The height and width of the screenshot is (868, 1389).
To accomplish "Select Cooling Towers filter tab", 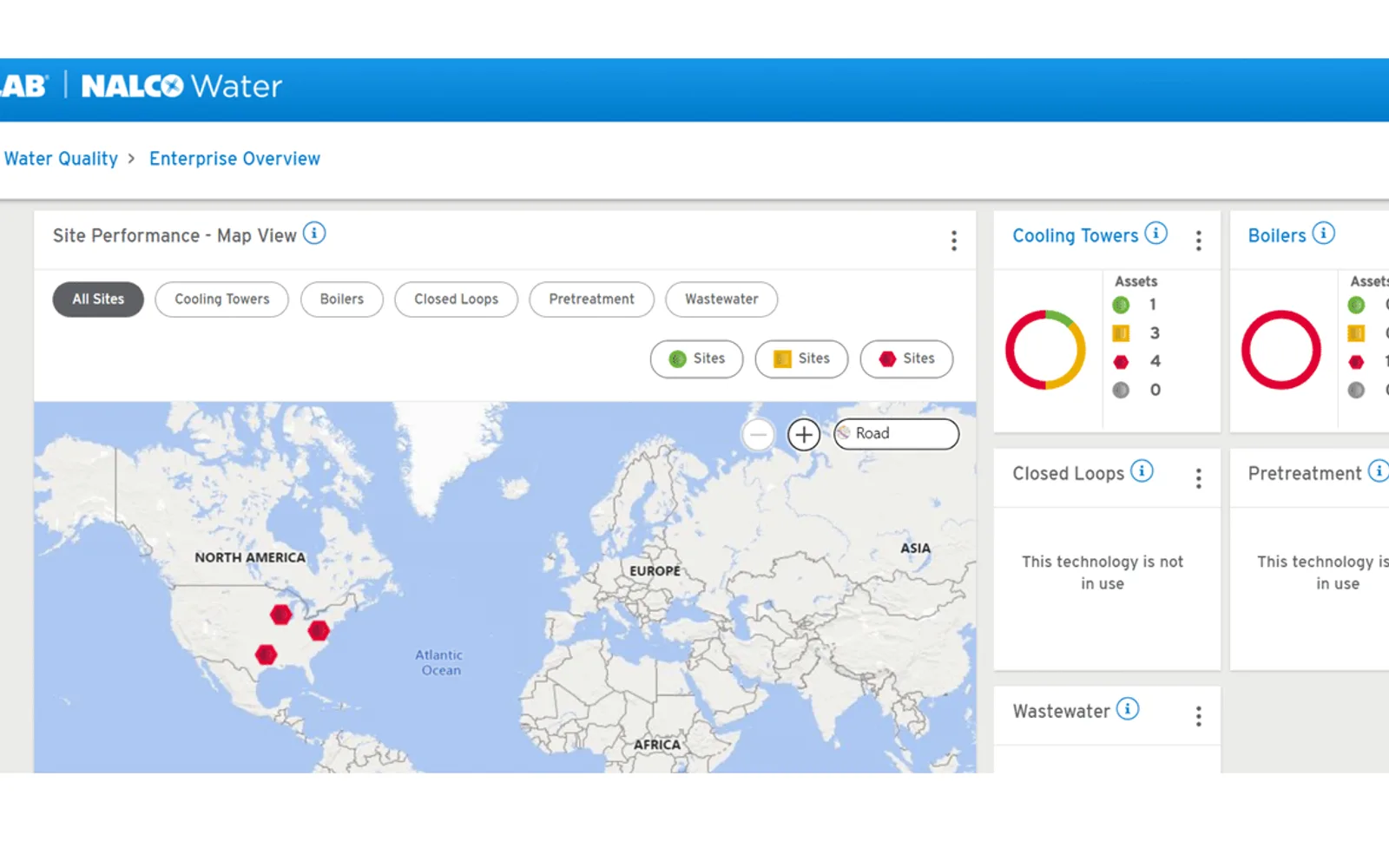I will [221, 299].
